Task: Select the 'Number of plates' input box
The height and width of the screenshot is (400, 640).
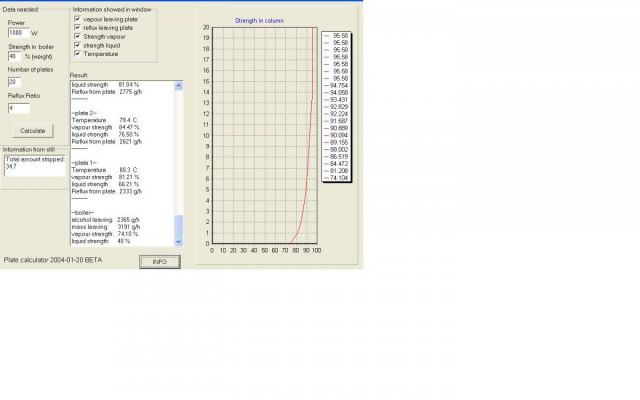Action: pyautogui.click(x=18, y=81)
